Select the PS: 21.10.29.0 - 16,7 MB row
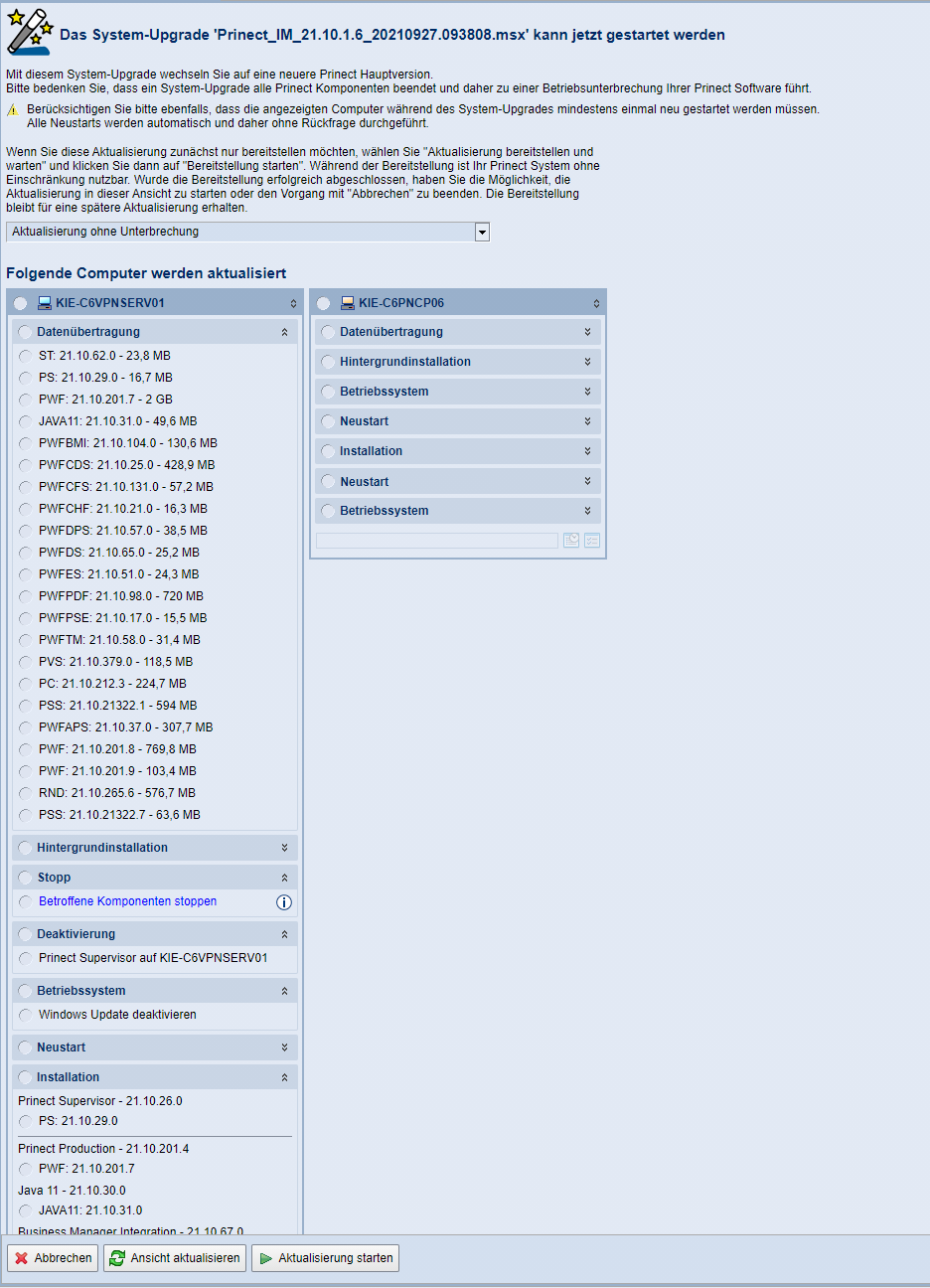 [155, 378]
